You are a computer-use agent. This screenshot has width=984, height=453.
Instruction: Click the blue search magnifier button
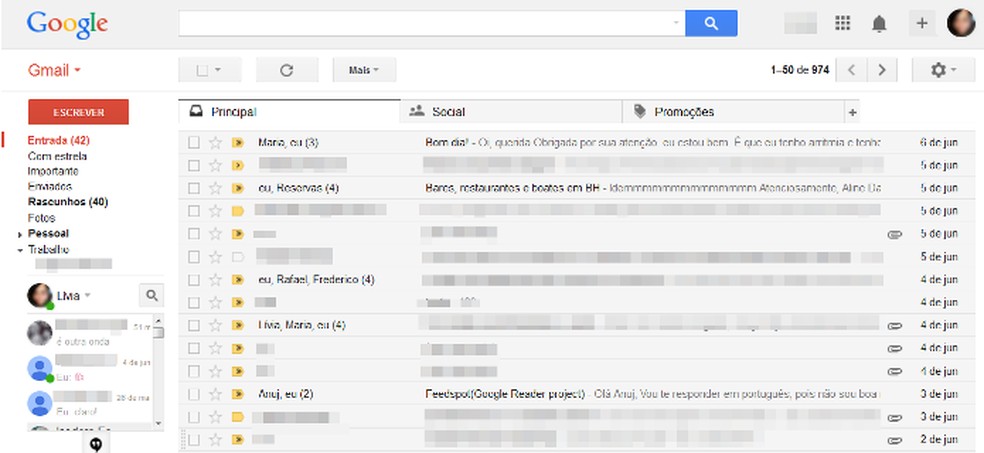[x=710, y=23]
